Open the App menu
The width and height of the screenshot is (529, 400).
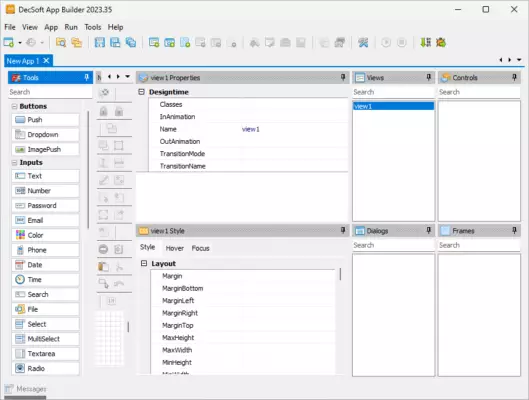click(51, 27)
